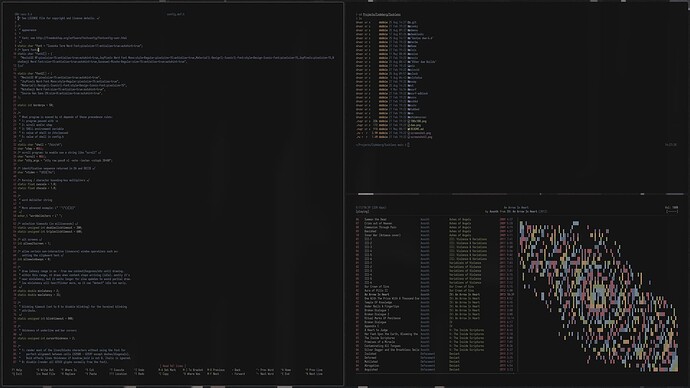690x388 pixels.
Task: Click the Forward shortcut in nano
Action: [x=238, y=374]
